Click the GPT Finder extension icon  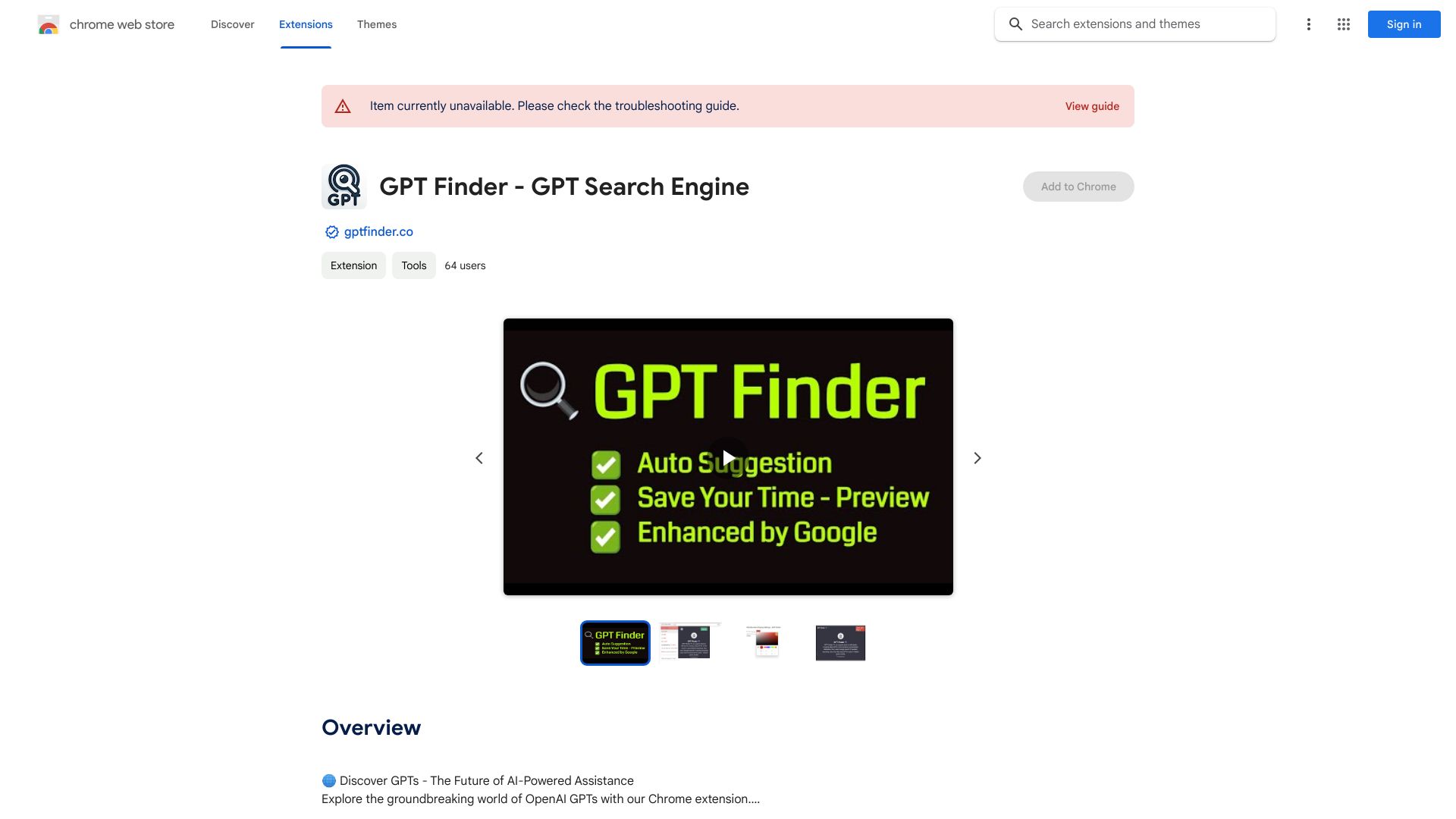(x=344, y=185)
